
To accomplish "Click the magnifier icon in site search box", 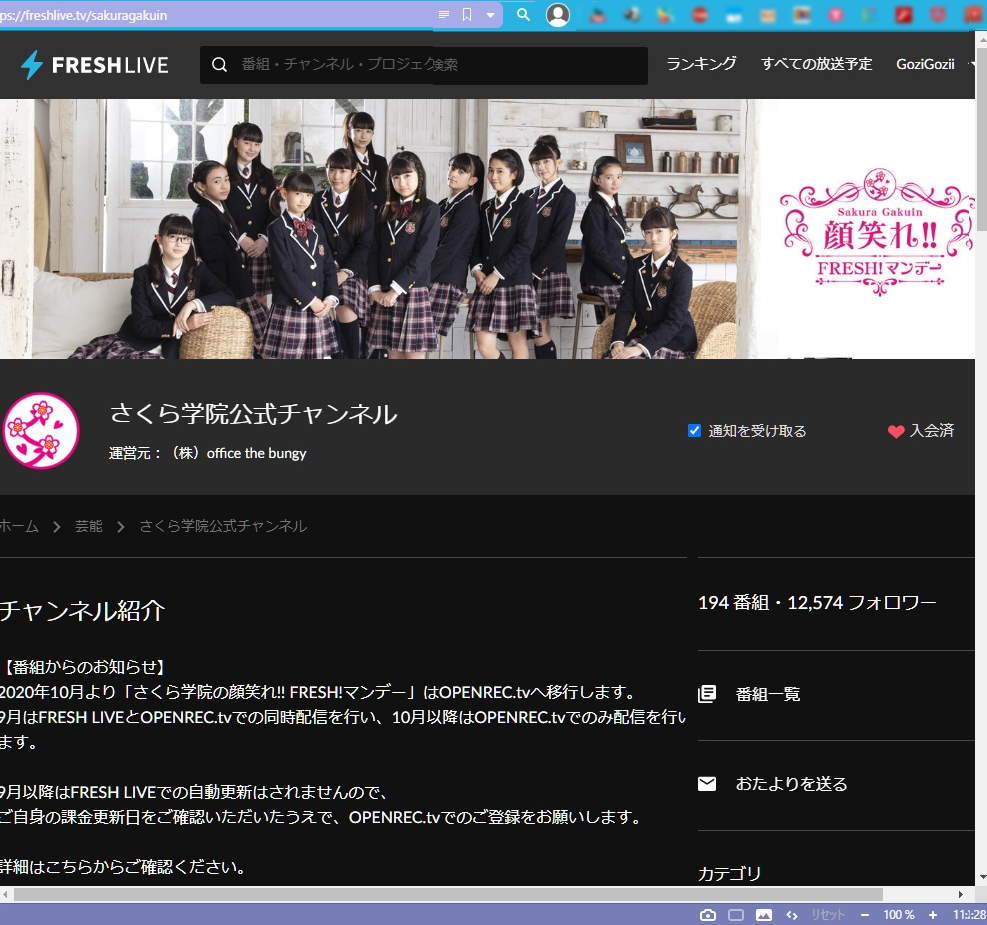I will point(219,65).
